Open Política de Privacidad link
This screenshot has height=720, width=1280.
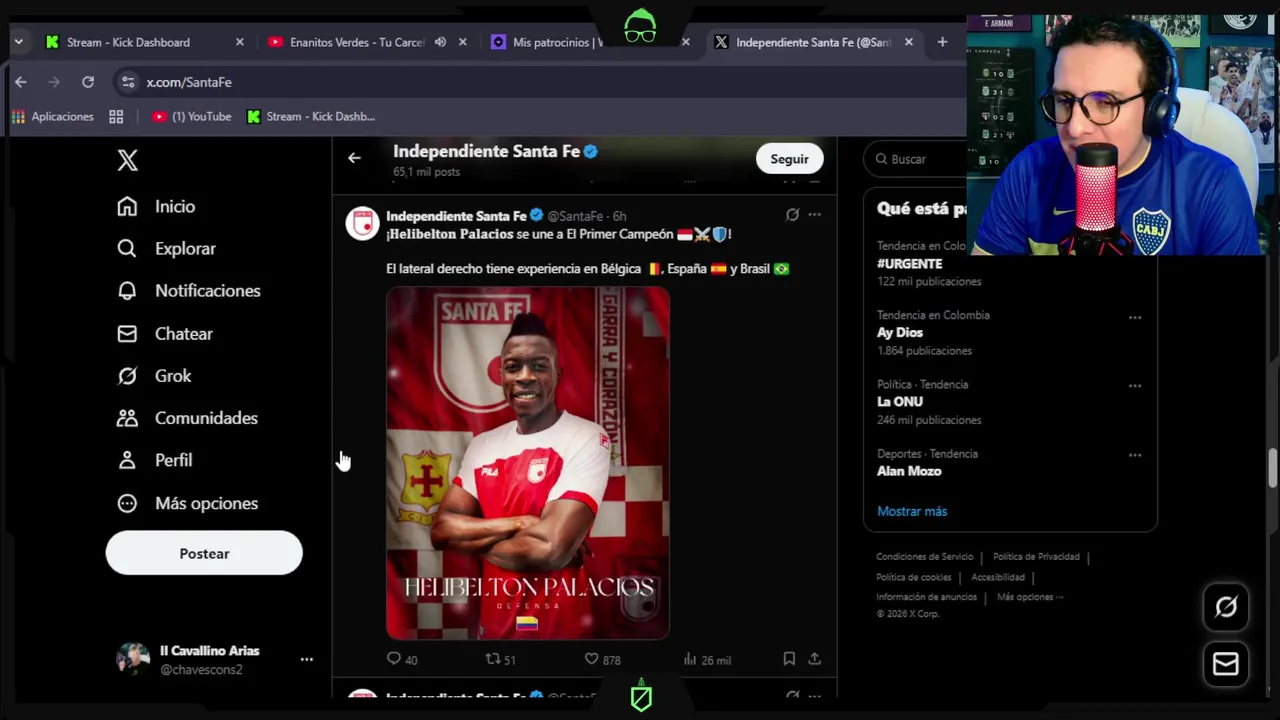tap(1036, 557)
